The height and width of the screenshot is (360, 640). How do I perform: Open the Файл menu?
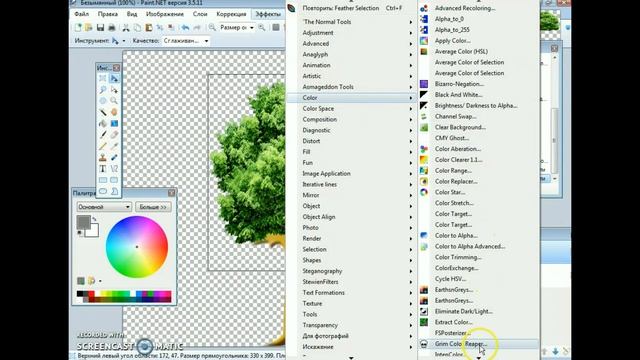82,14
